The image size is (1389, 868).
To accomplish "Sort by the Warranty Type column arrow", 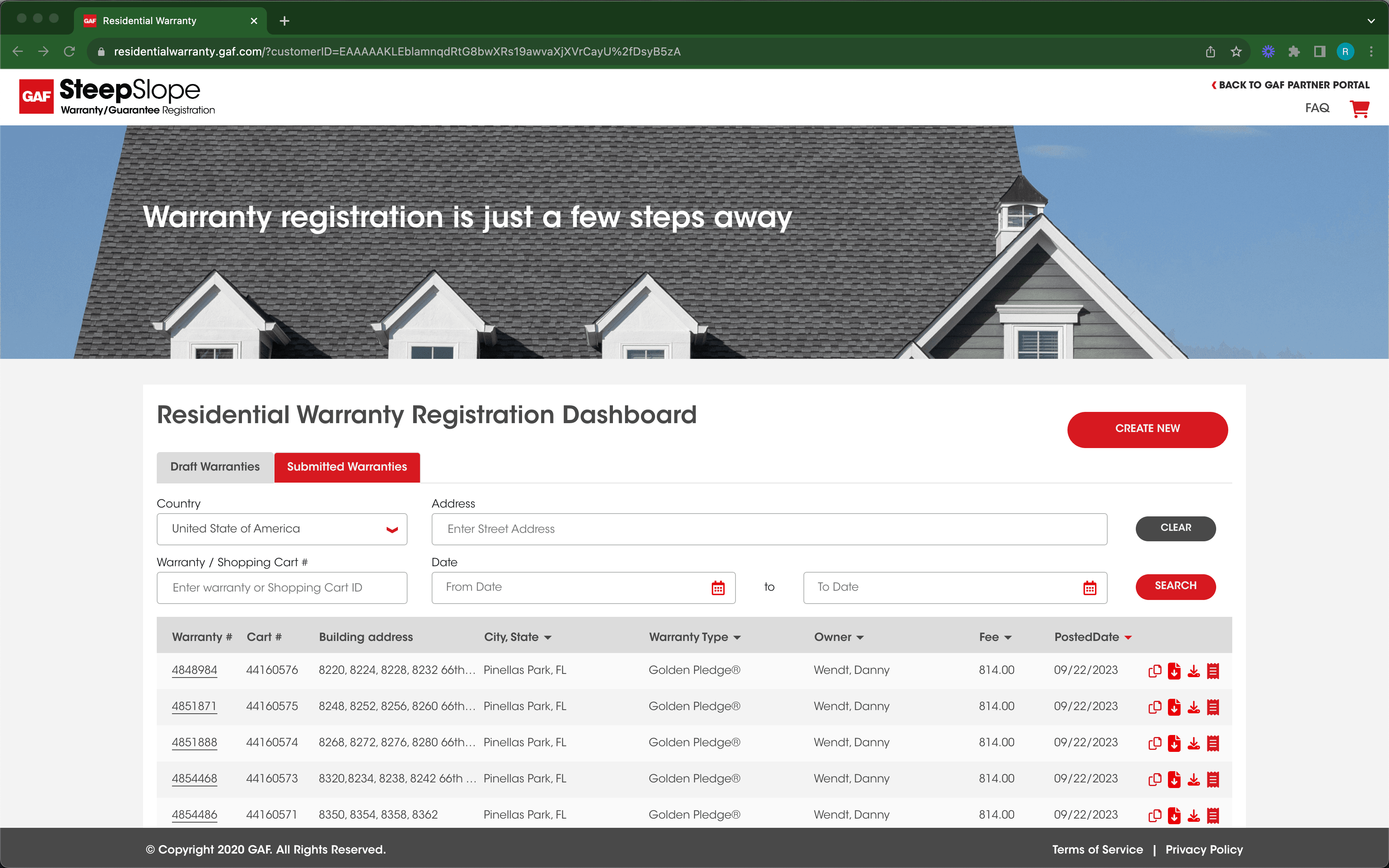I will click(x=737, y=638).
